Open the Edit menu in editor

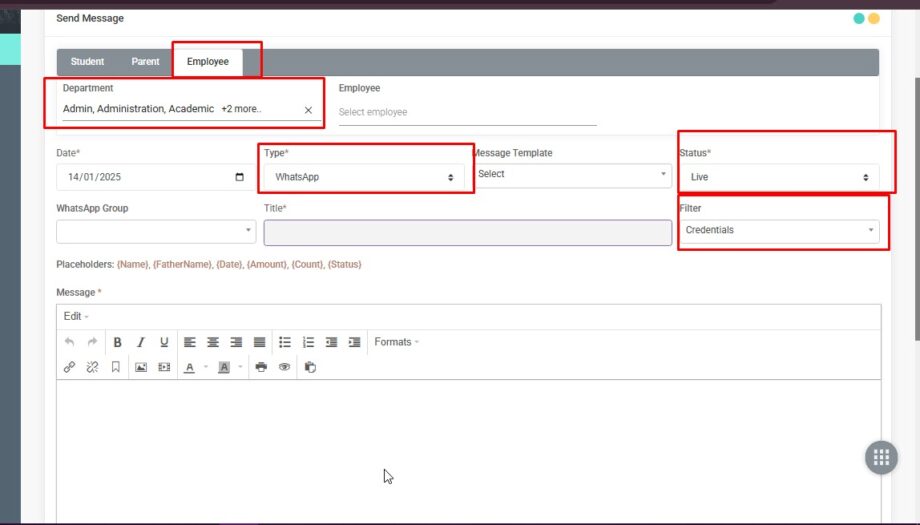pyautogui.click(x=76, y=316)
